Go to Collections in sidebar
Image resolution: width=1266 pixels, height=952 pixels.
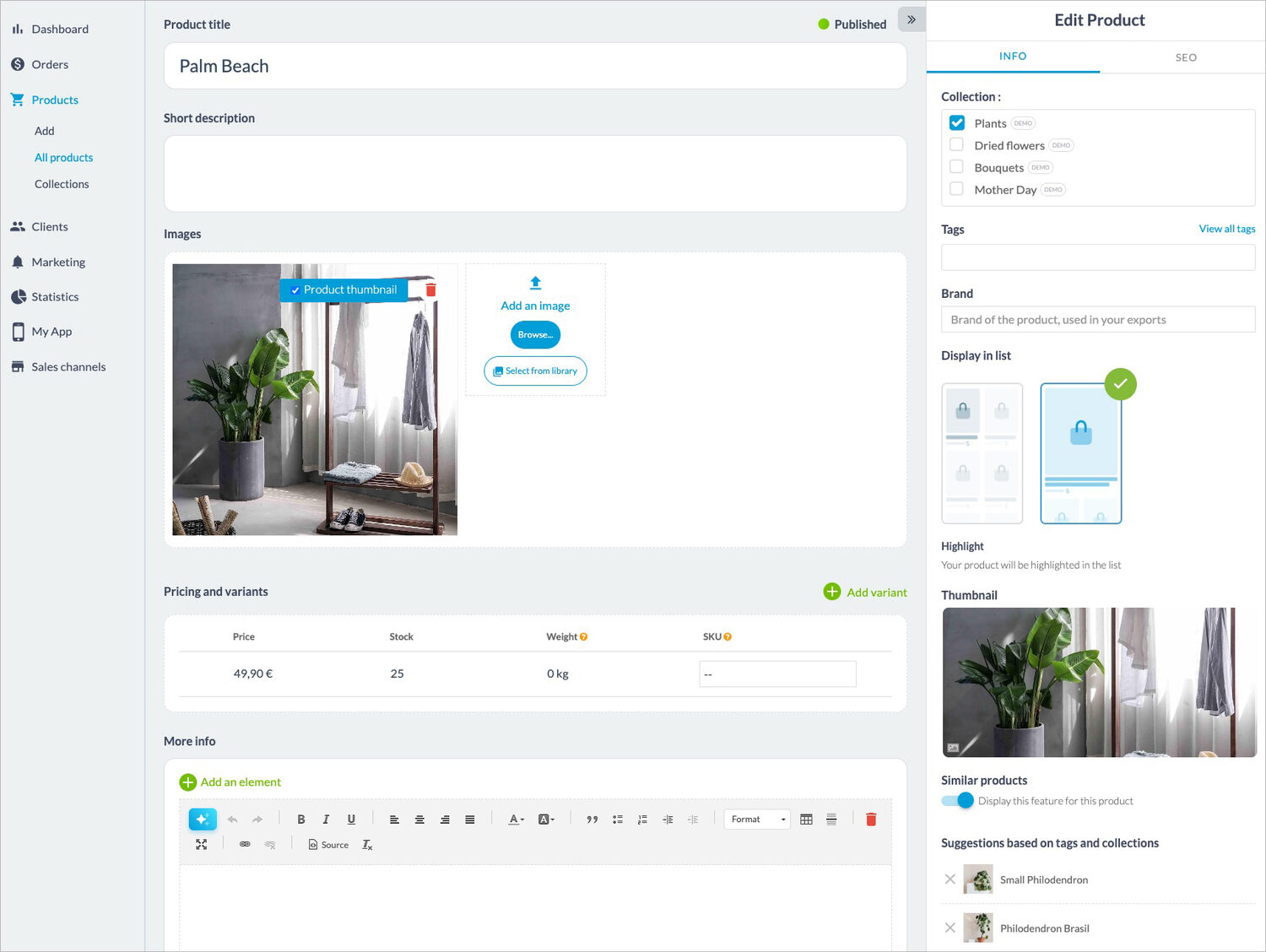pyautogui.click(x=62, y=184)
